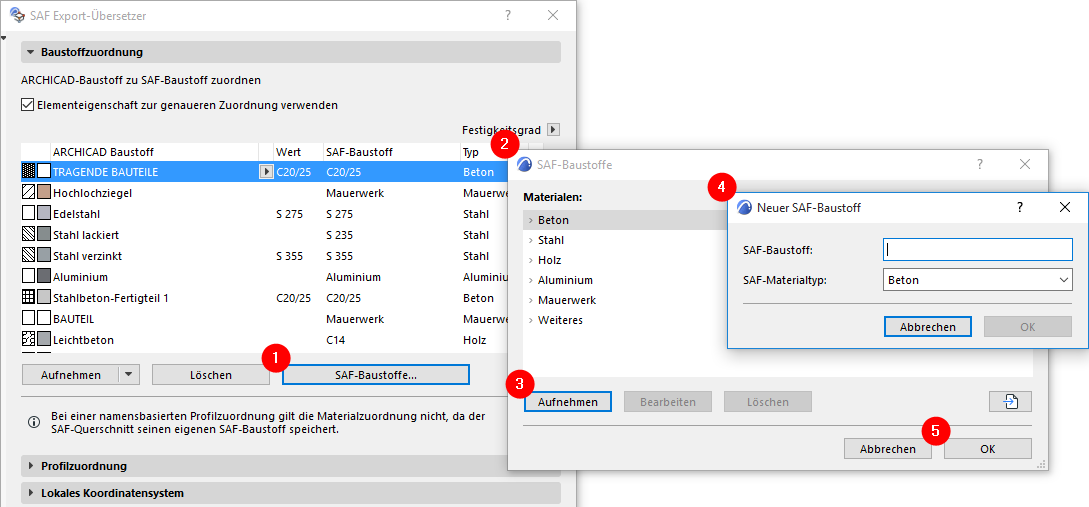Image resolution: width=1089 pixels, height=507 pixels.
Task: Click Aufnehmen in the SAF-Baustoffe dialog
Action: click(567, 401)
